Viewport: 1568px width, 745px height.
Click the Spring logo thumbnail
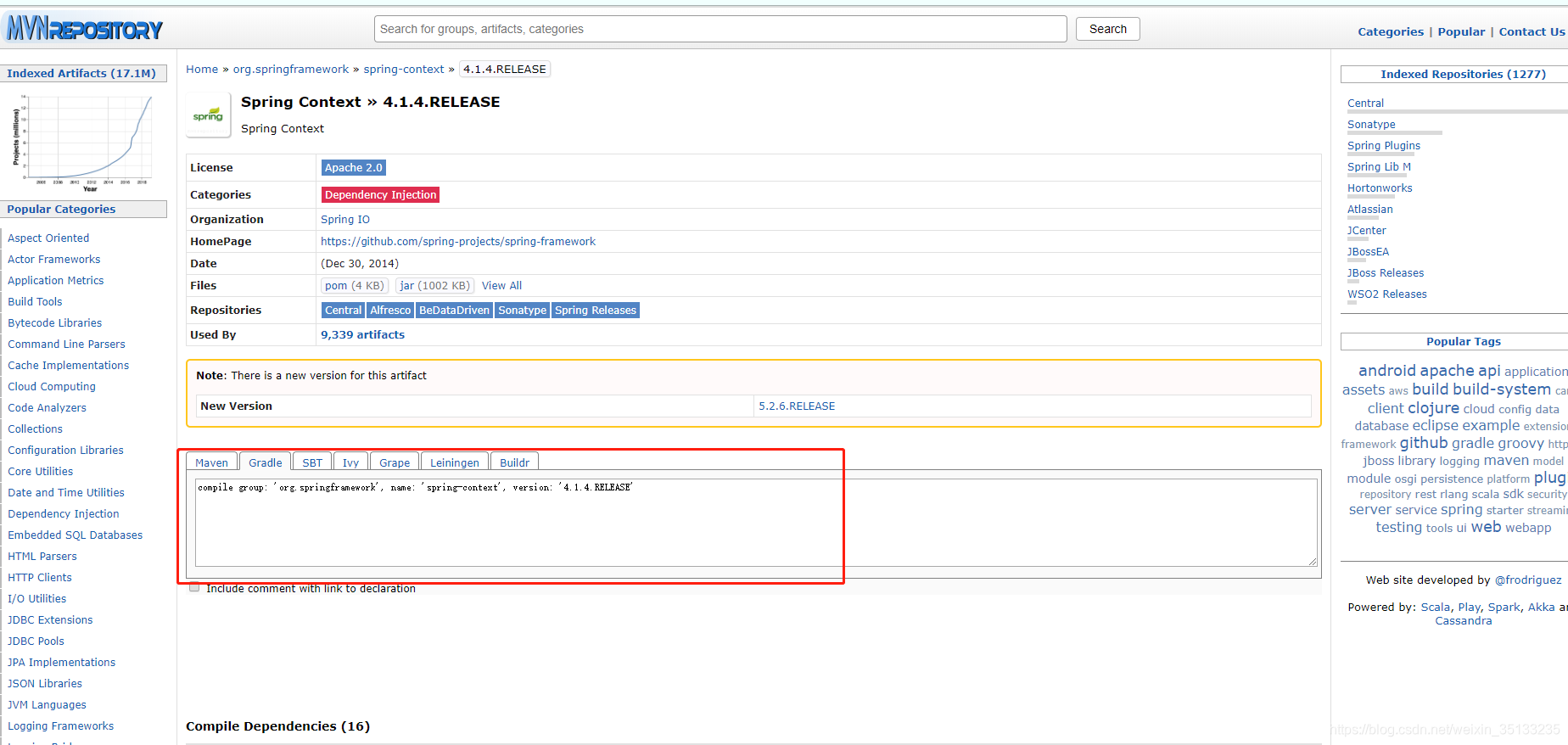pyautogui.click(x=208, y=115)
